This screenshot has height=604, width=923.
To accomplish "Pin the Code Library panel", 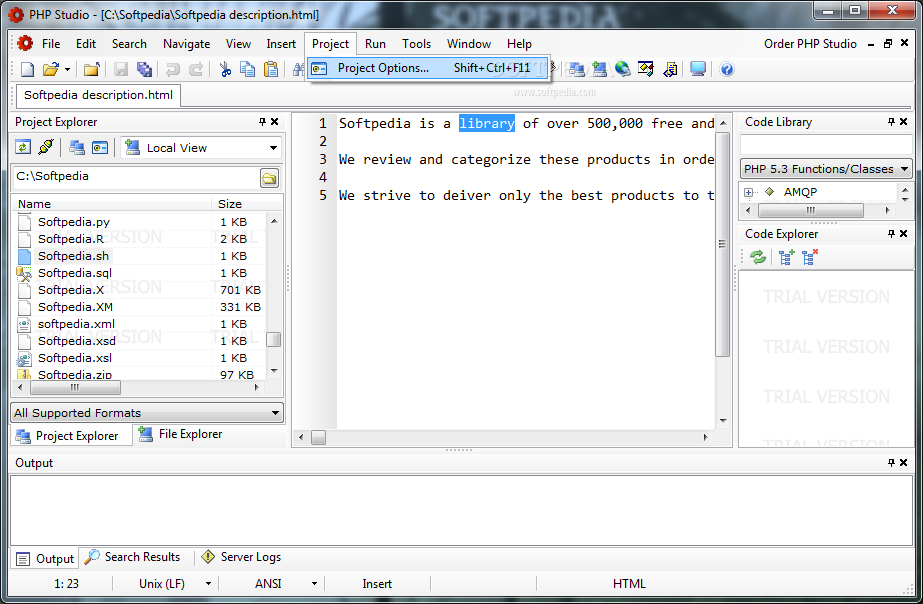I will pyautogui.click(x=891, y=122).
